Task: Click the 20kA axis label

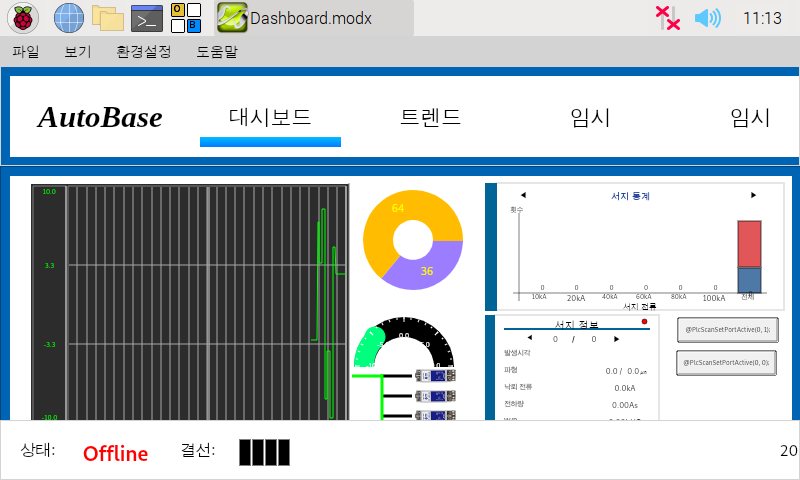Action: point(576,298)
